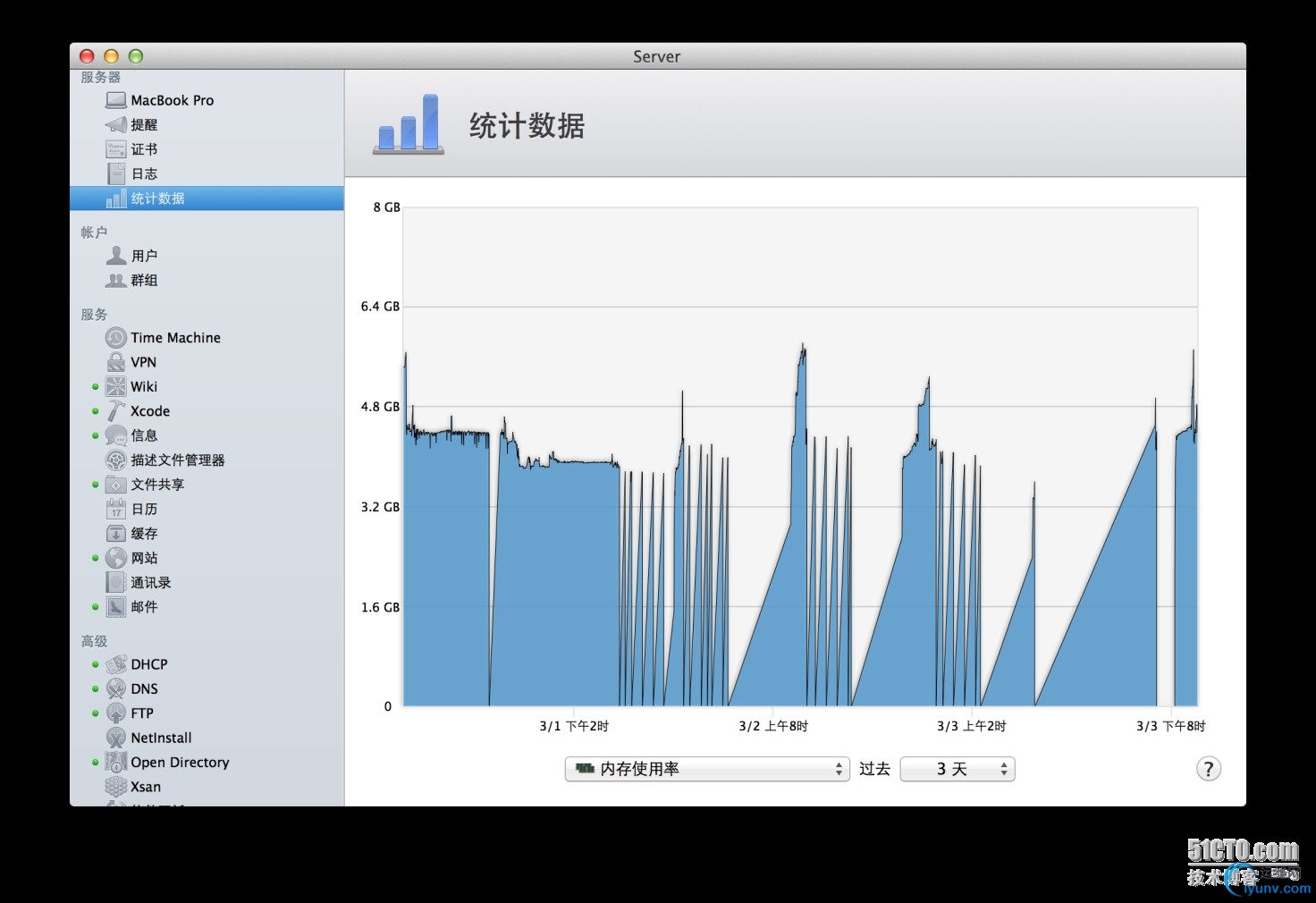Select the DHCP service icon
The image size is (1316, 903).
[116, 664]
